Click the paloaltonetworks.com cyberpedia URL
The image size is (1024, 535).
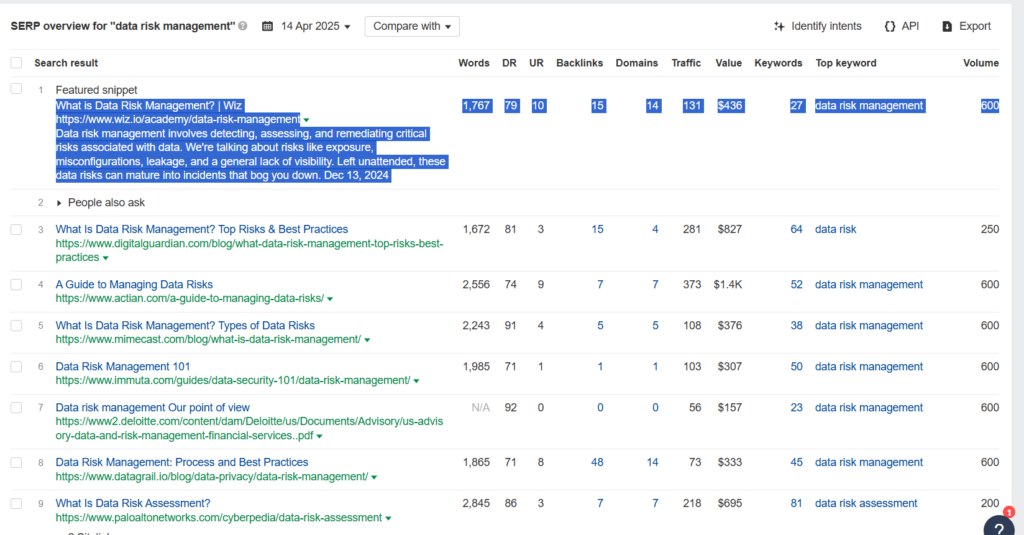coord(219,518)
